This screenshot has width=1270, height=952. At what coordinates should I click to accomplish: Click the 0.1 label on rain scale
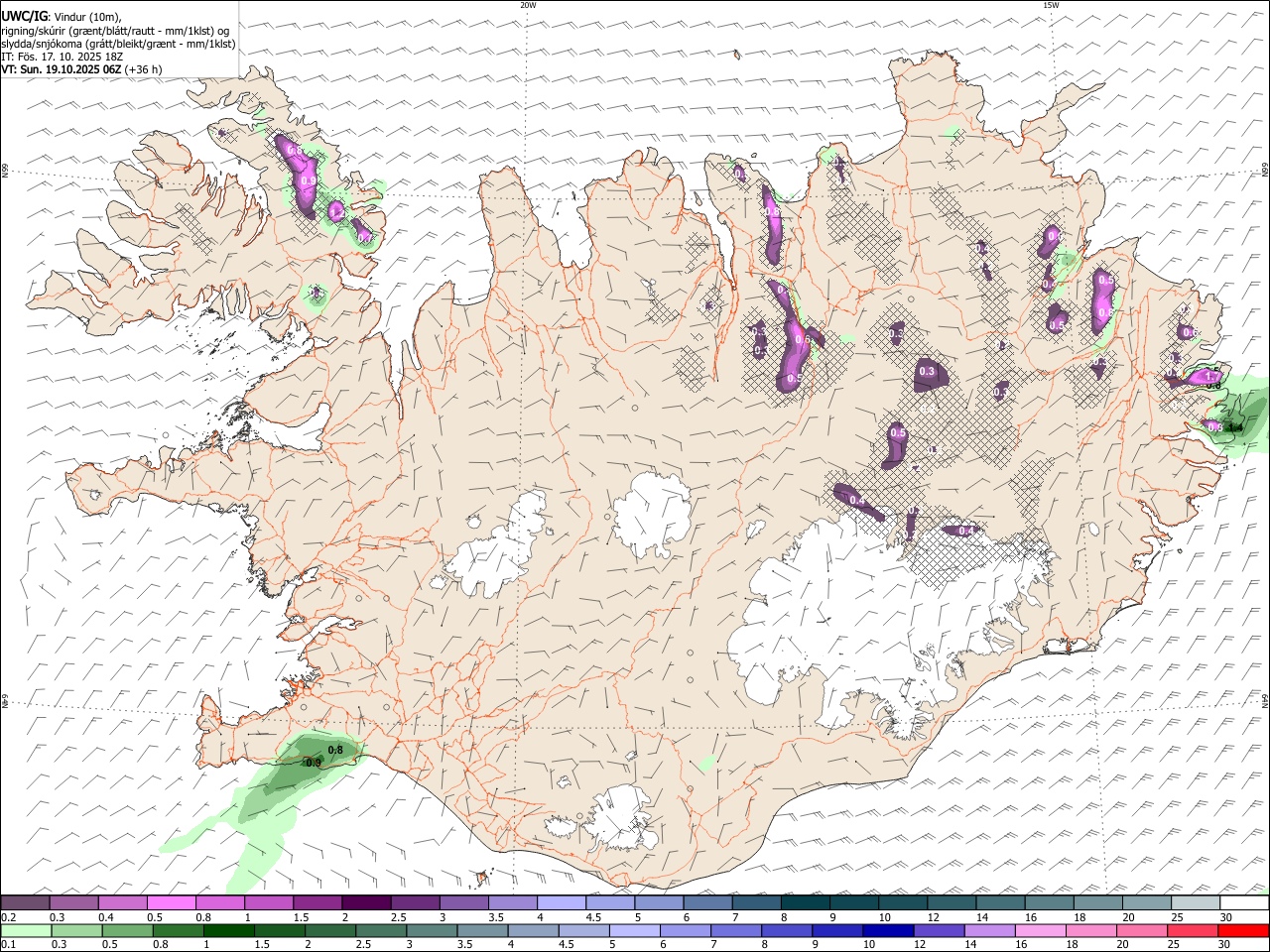coord(7,945)
